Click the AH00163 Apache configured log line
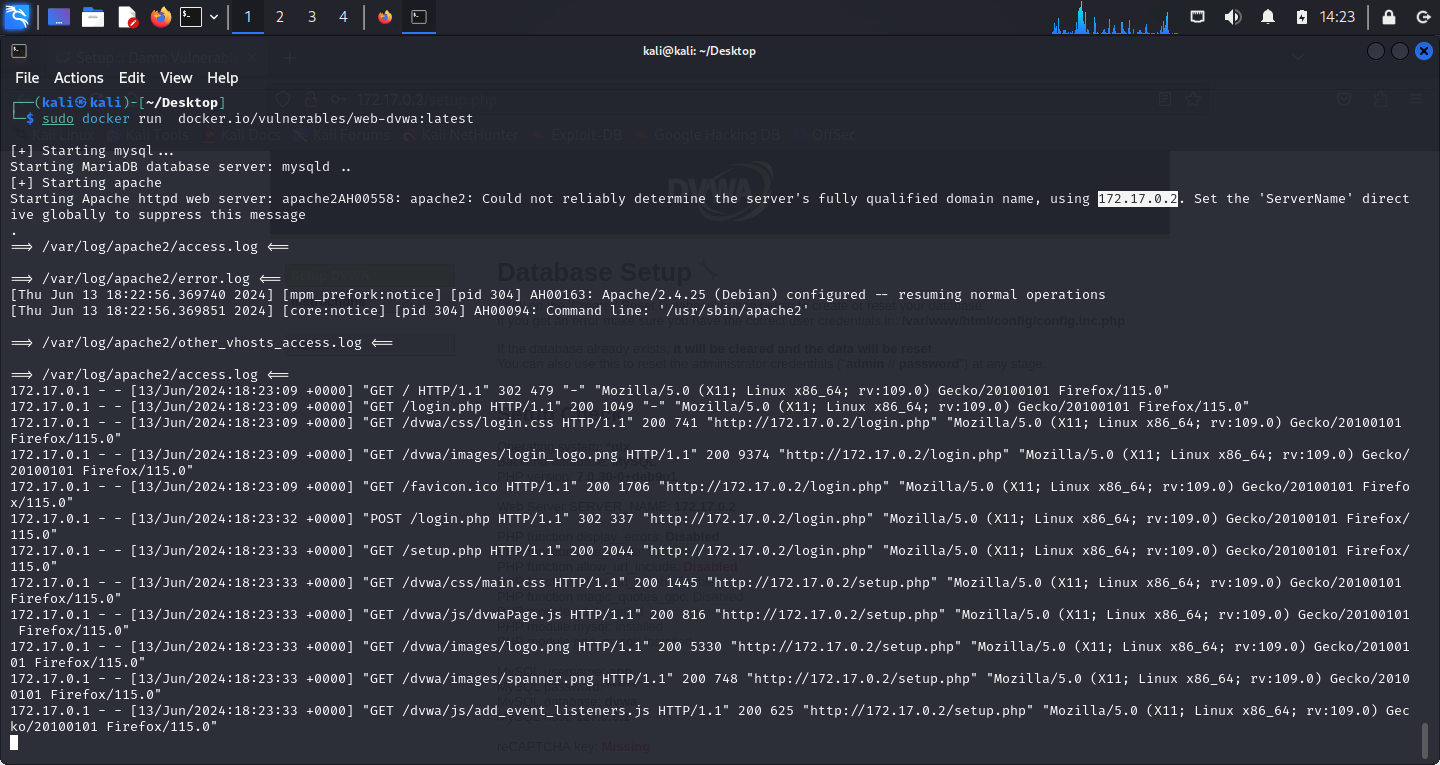 click(x=558, y=294)
